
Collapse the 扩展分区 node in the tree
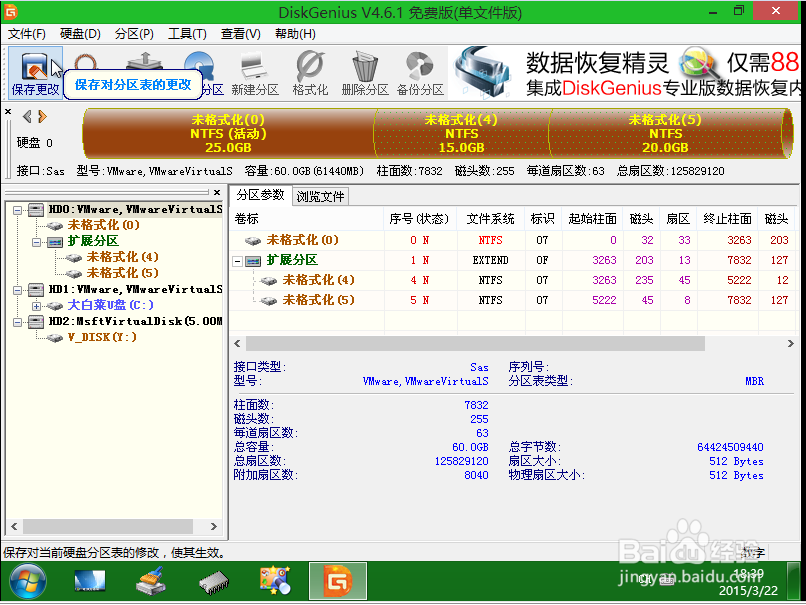(36, 242)
